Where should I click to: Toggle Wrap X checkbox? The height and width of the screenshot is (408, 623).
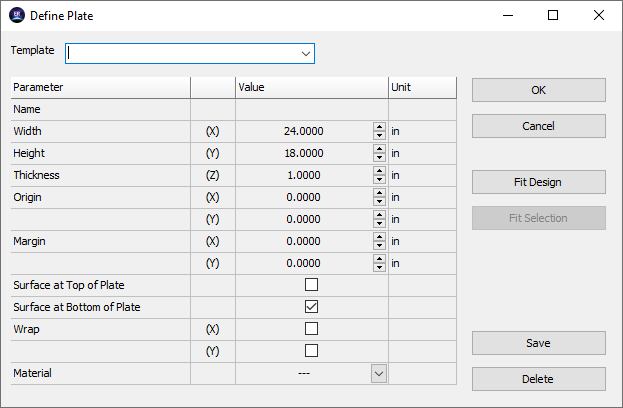click(311, 329)
